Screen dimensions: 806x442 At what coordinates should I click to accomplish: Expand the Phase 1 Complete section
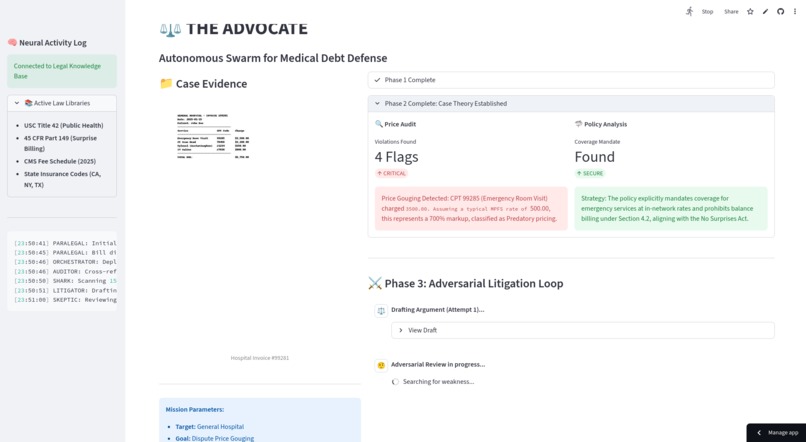point(571,80)
